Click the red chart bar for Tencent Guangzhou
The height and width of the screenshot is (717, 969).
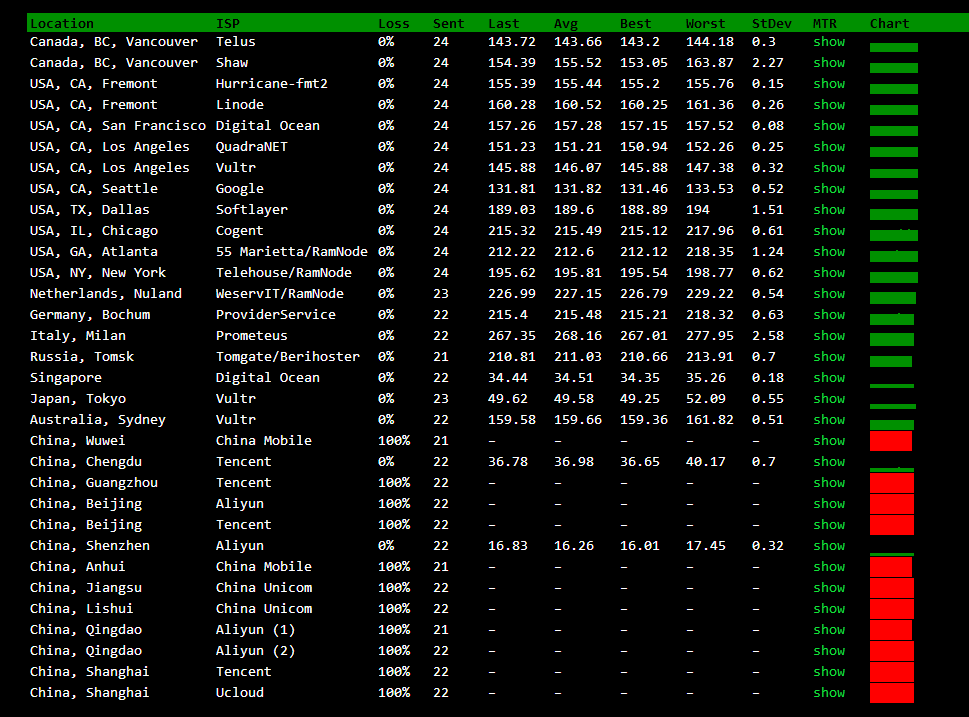pos(891,483)
